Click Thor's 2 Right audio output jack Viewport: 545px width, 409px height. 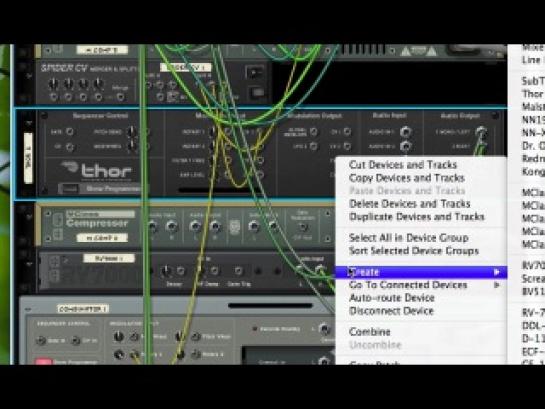coord(481,146)
